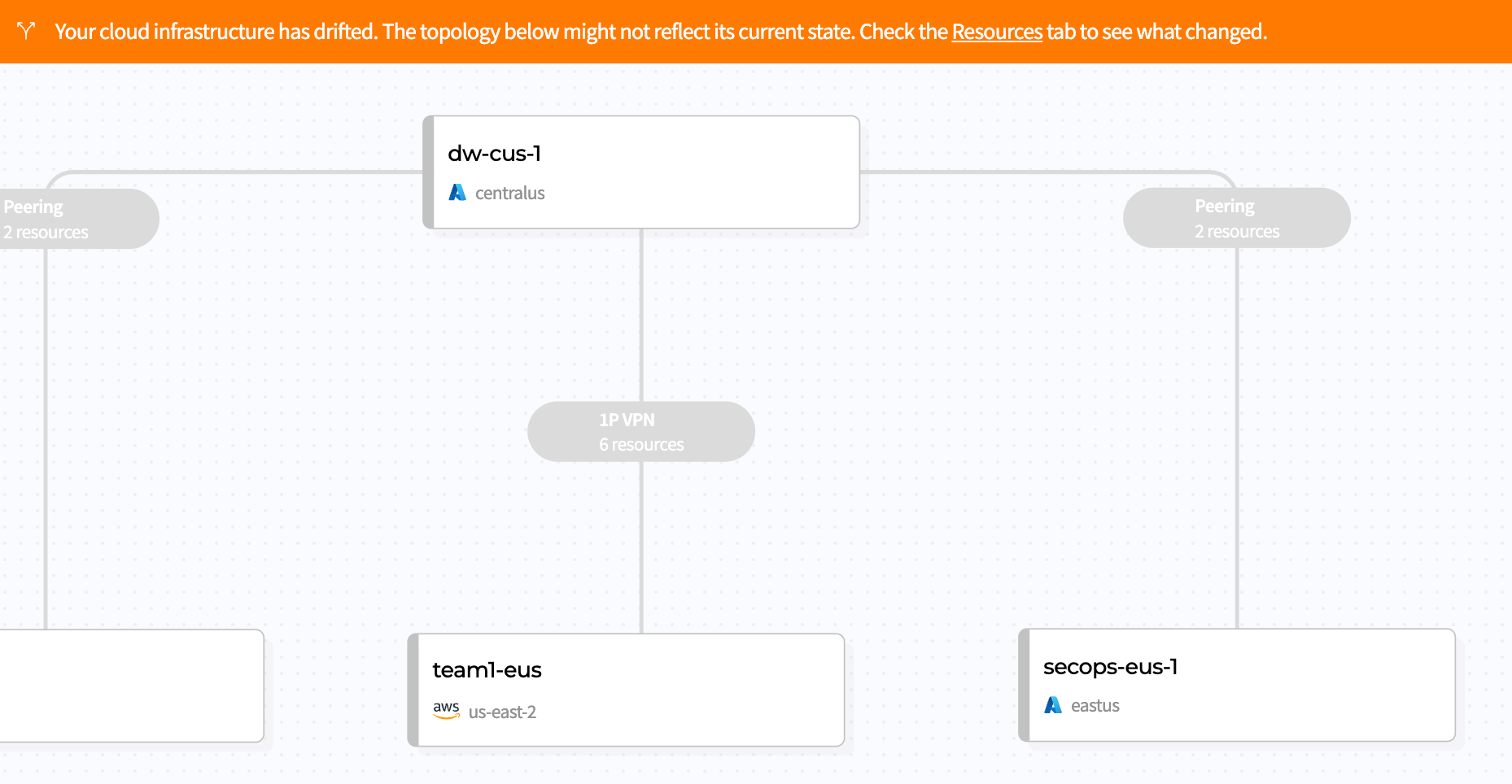Click the gray left edge of dw-cus-1 card
This screenshot has height=784, width=1512.
coord(428,172)
